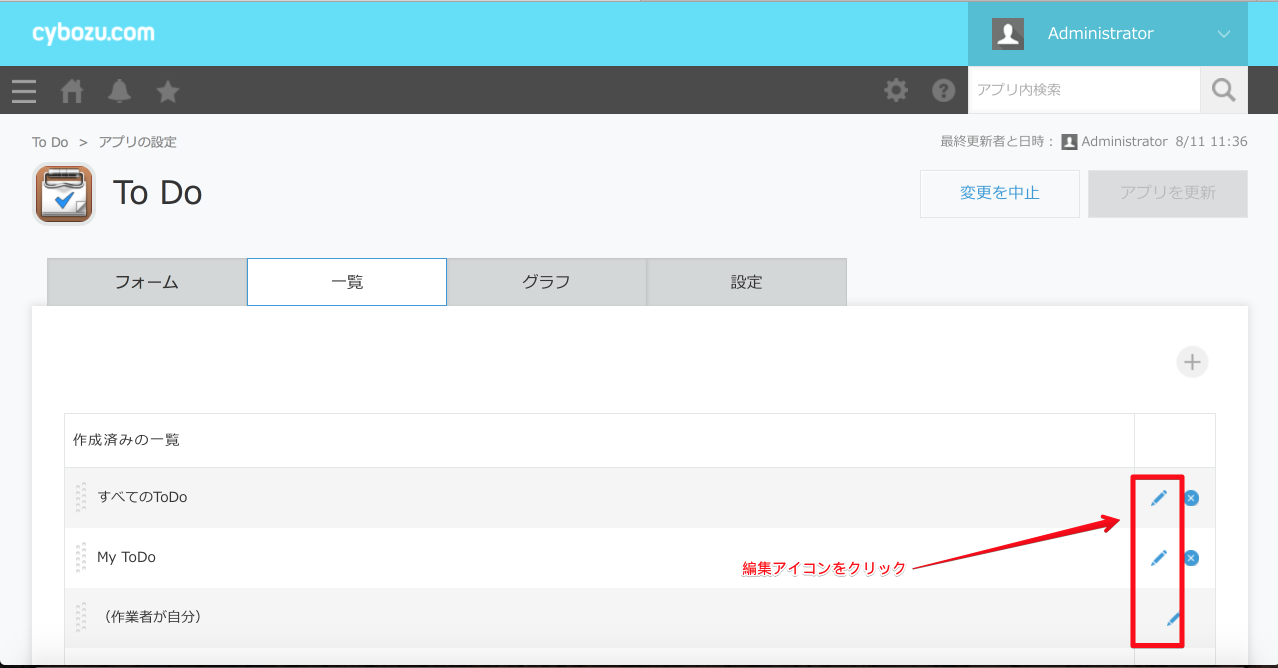The image size is (1278, 668).
Task: Edit the すべてのToDo view via its pencil icon
Action: pyautogui.click(x=1158, y=497)
